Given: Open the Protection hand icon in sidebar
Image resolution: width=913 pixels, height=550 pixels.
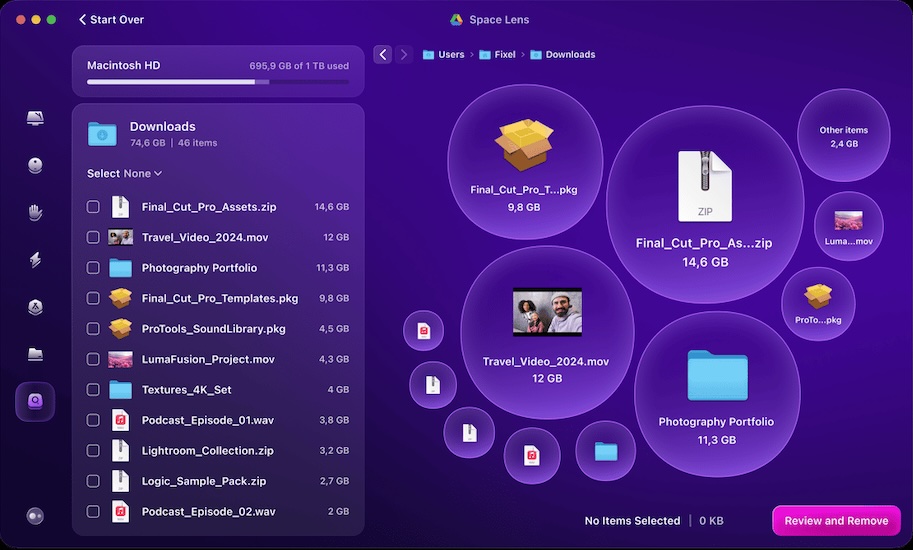Looking at the screenshot, I should pos(35,212).
